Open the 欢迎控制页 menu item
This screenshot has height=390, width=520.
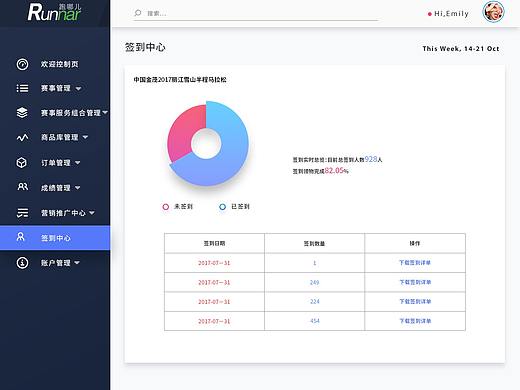(x=60, y=64)
